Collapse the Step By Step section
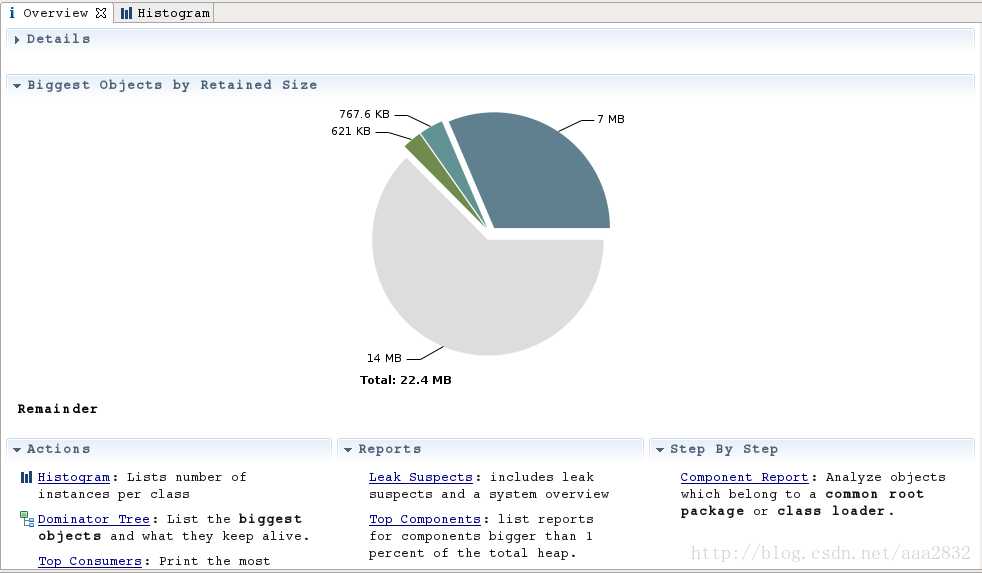 tap(659, 450)
